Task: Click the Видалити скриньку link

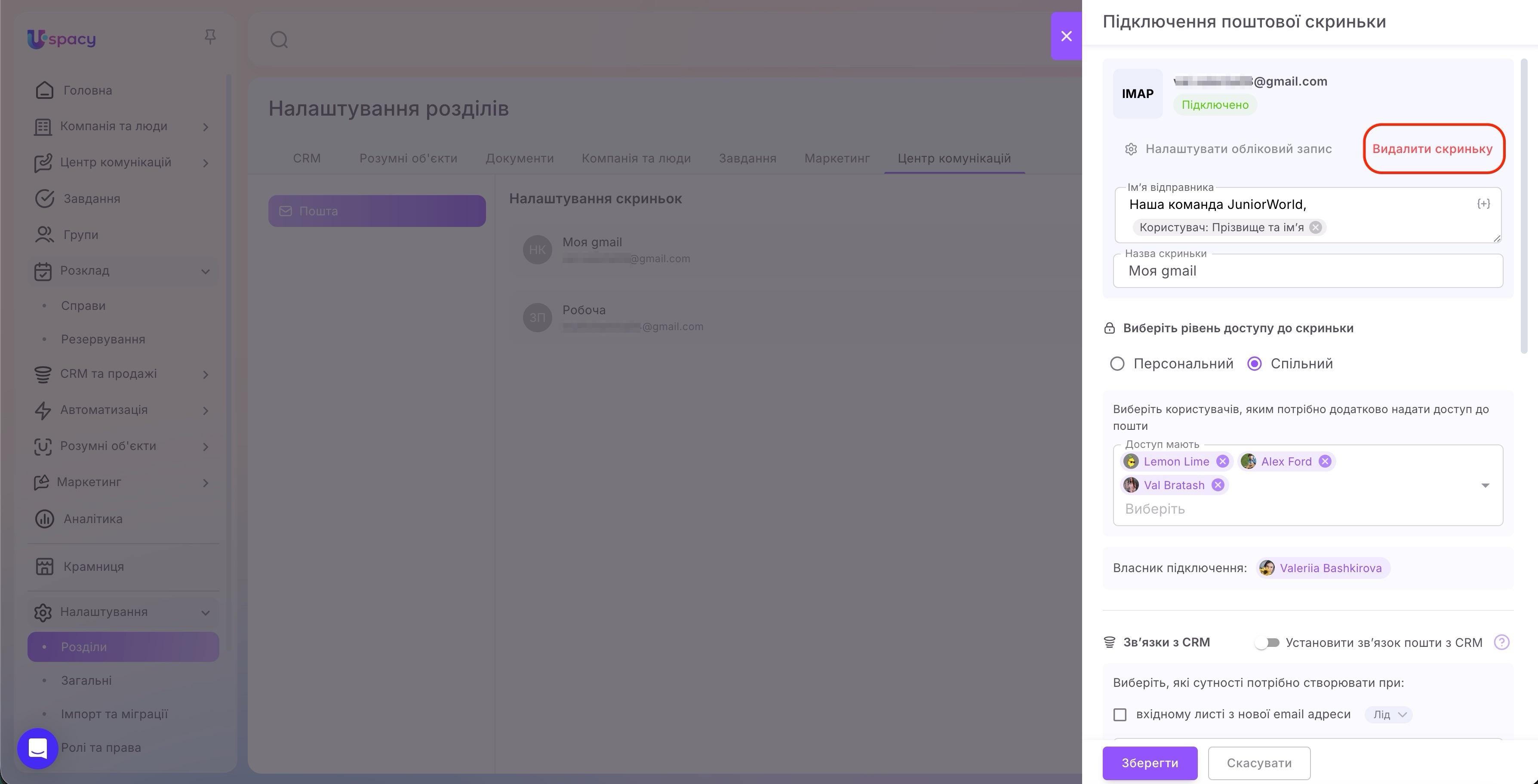Action: (1432, 149)
